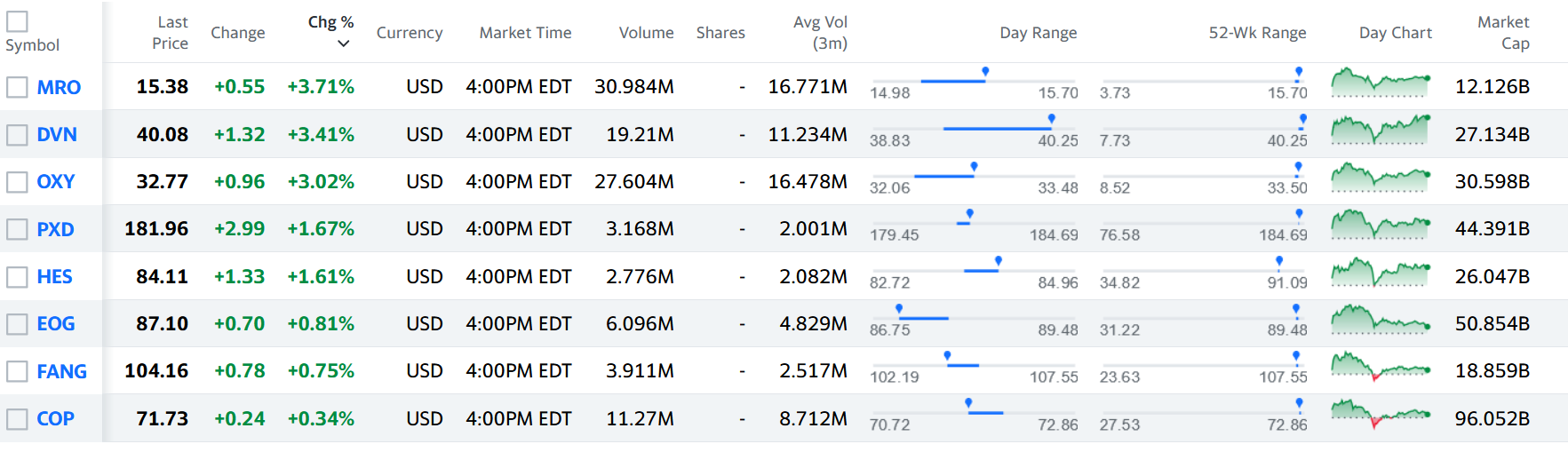Sort by Last Price column header

pos(171,33)
